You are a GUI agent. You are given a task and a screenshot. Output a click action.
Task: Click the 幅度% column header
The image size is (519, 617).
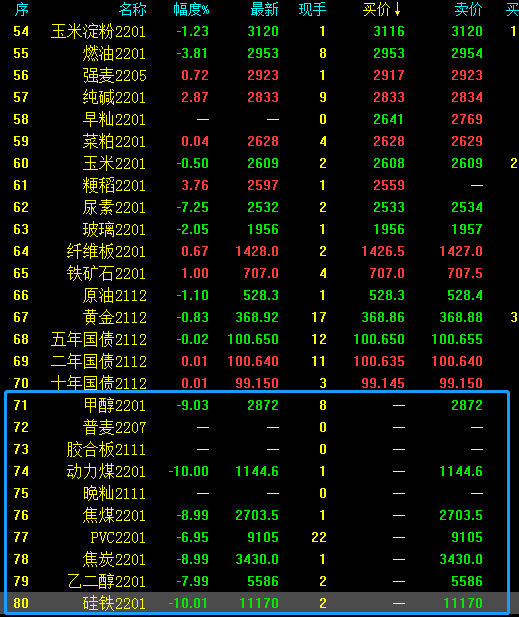coord(191,9)
